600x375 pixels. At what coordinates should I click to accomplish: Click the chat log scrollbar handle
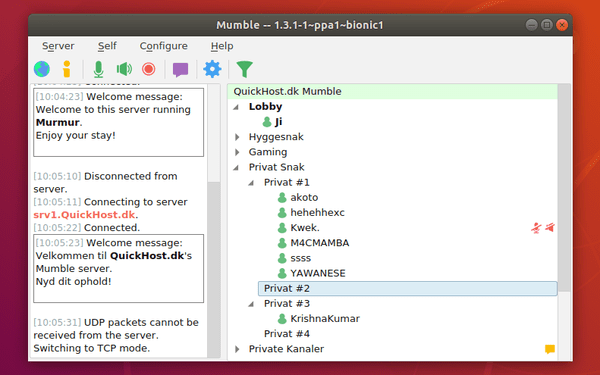pyautogui.click(x=214, y=270)
